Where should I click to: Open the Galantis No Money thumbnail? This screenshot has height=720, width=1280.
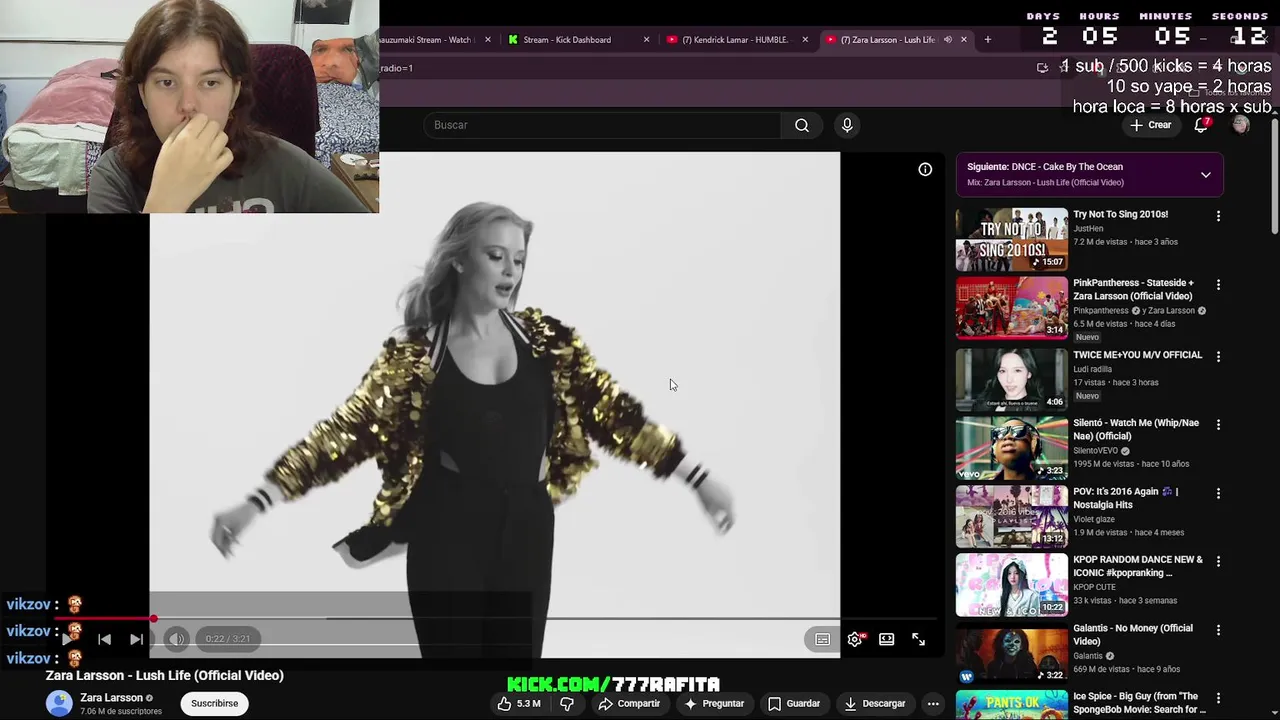(1012, 654)
